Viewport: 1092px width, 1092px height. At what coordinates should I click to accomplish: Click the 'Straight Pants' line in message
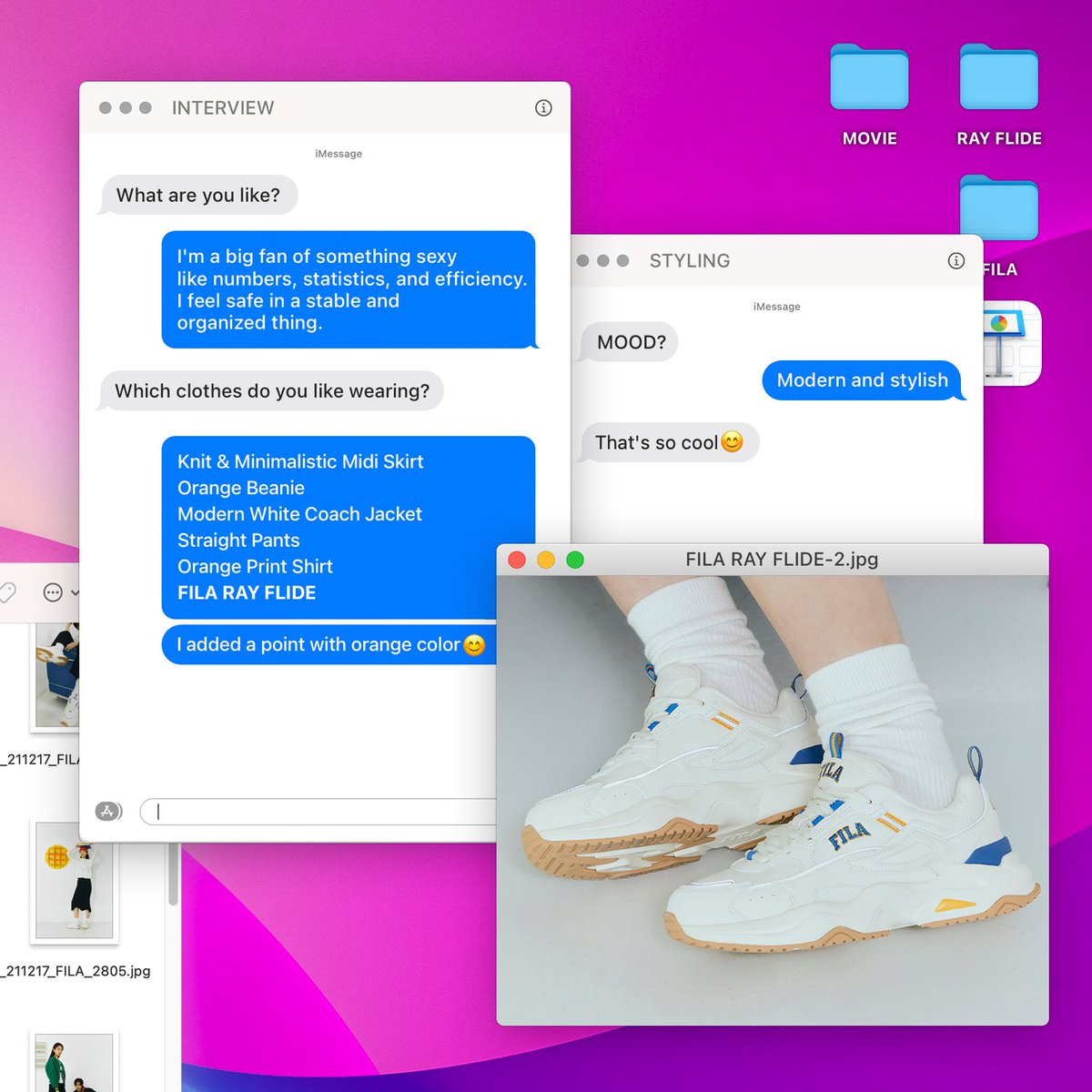coord(238,541)
